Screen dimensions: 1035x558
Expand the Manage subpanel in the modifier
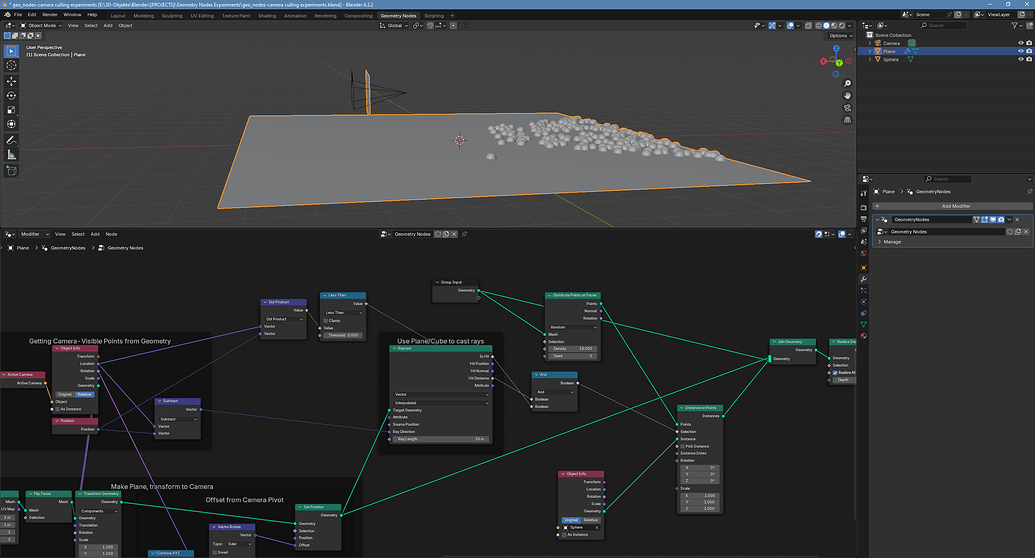879,242
